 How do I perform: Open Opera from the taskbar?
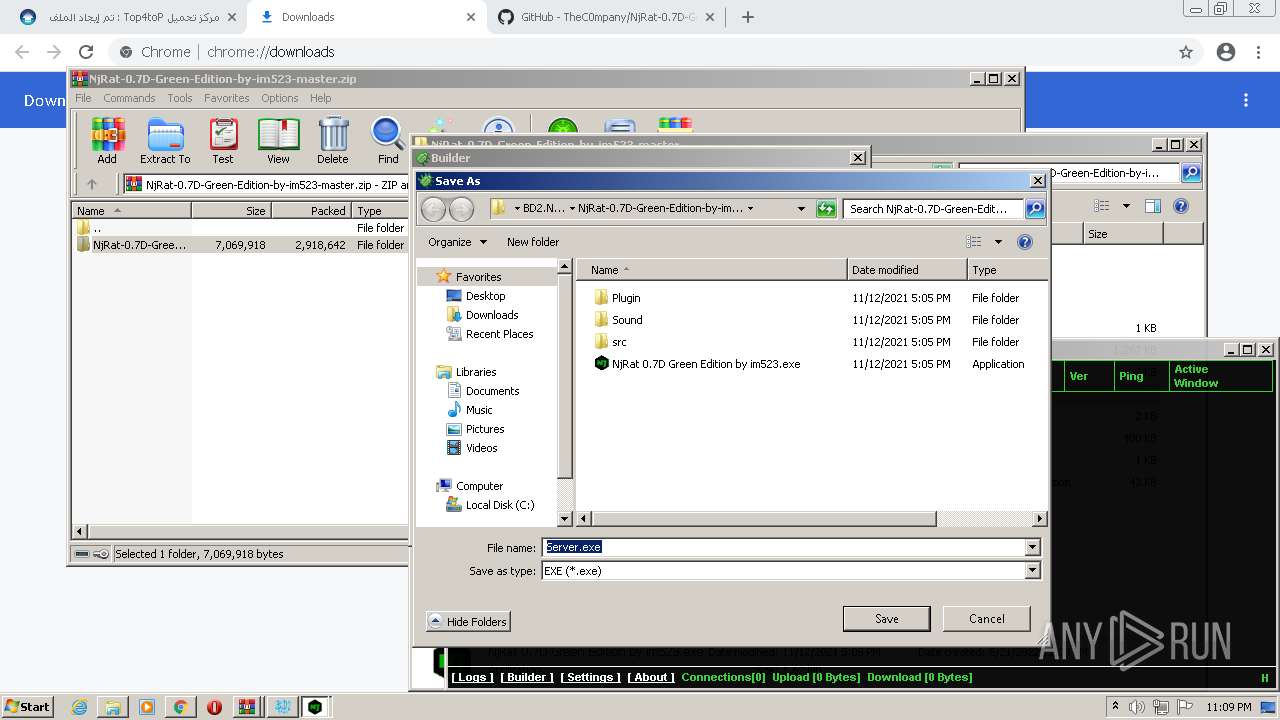click(x=214, y=707)
